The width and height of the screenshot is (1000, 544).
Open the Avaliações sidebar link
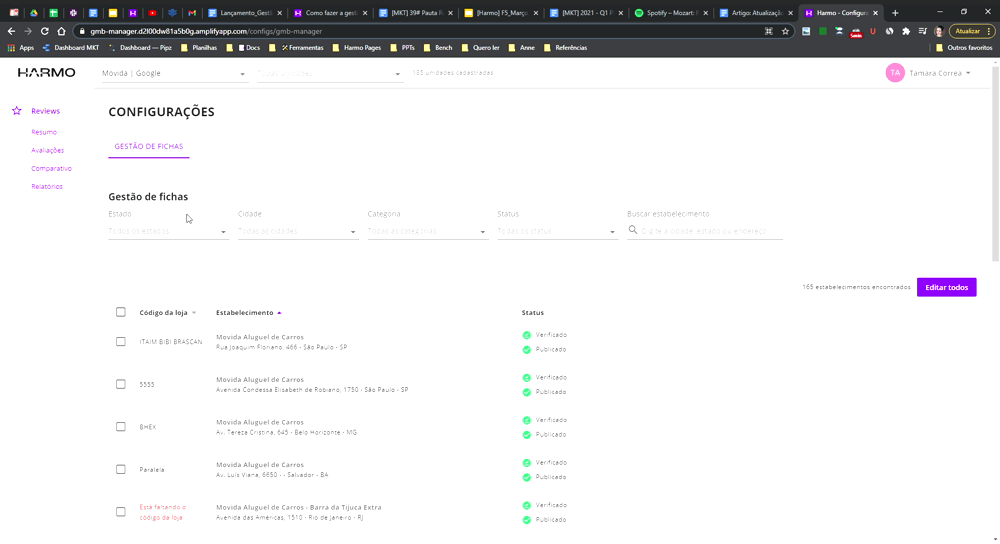tap(48, 151)
